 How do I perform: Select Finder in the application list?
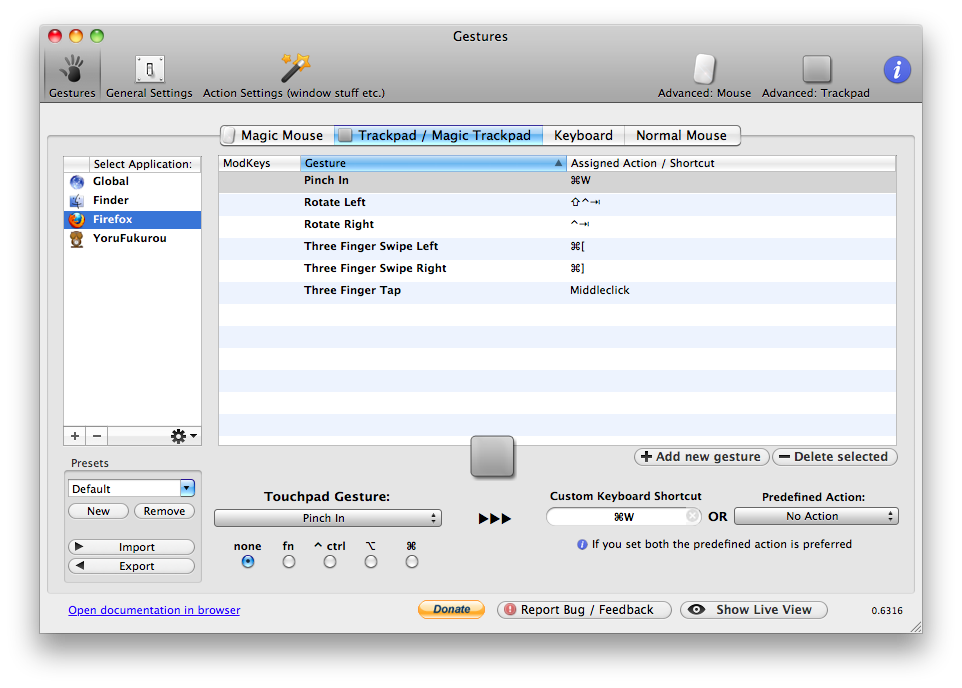[x=133, y=201]
